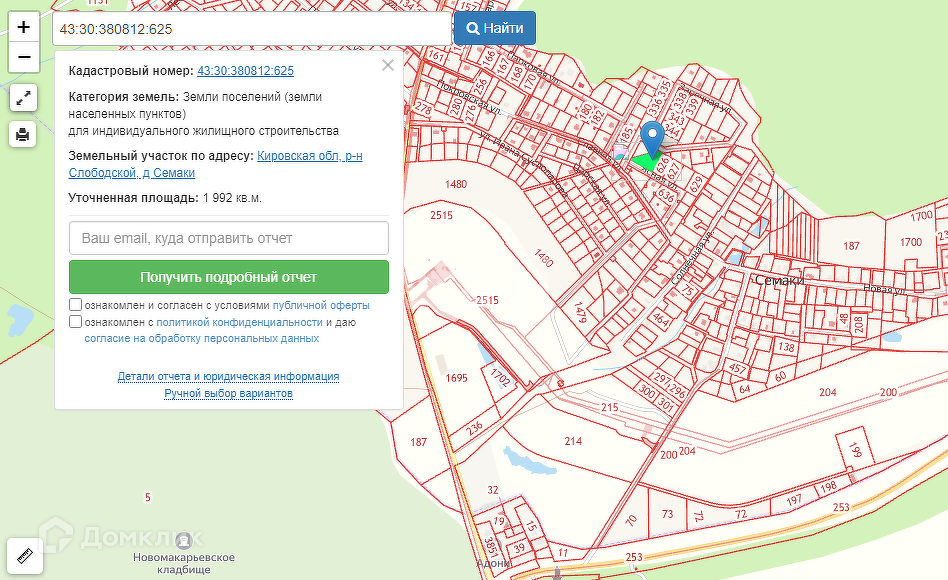Toggle fullscreen map view
Image resolution: width=948 pixels, height=580 pixels.
[x=24, y=97]
